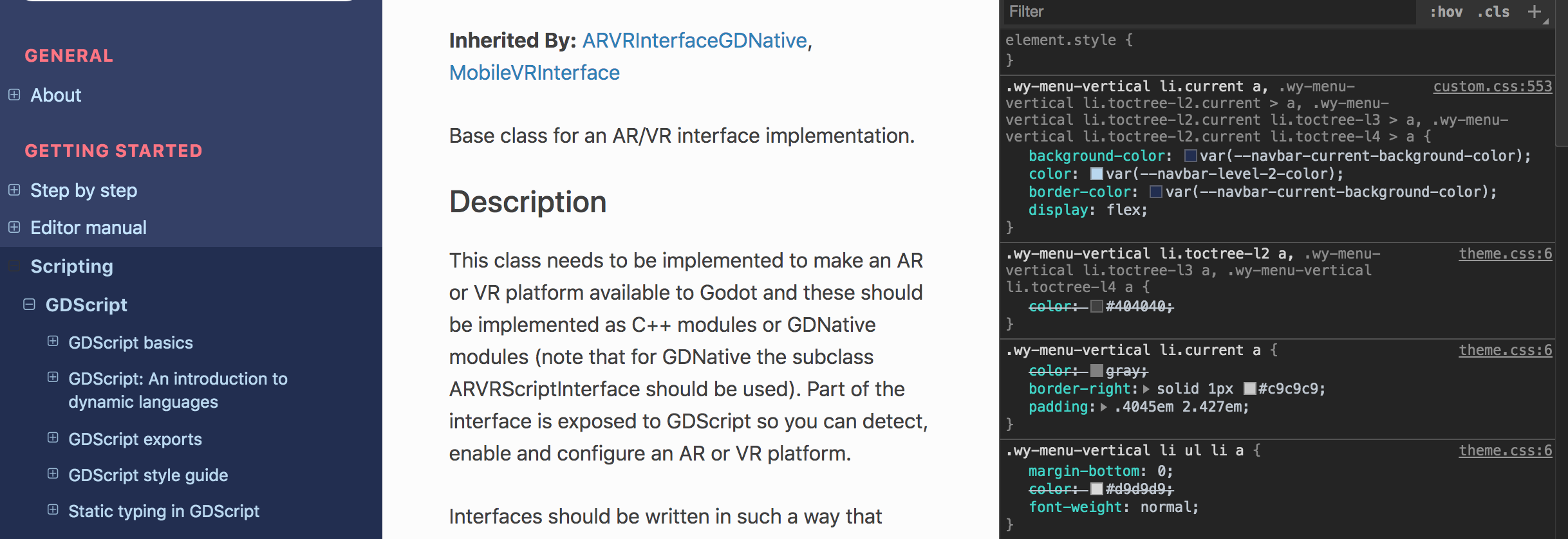The height and width of the screenshot is (539, 1568).
Task: Select the Scripting sidebar entry
Action: coord(71,266)
